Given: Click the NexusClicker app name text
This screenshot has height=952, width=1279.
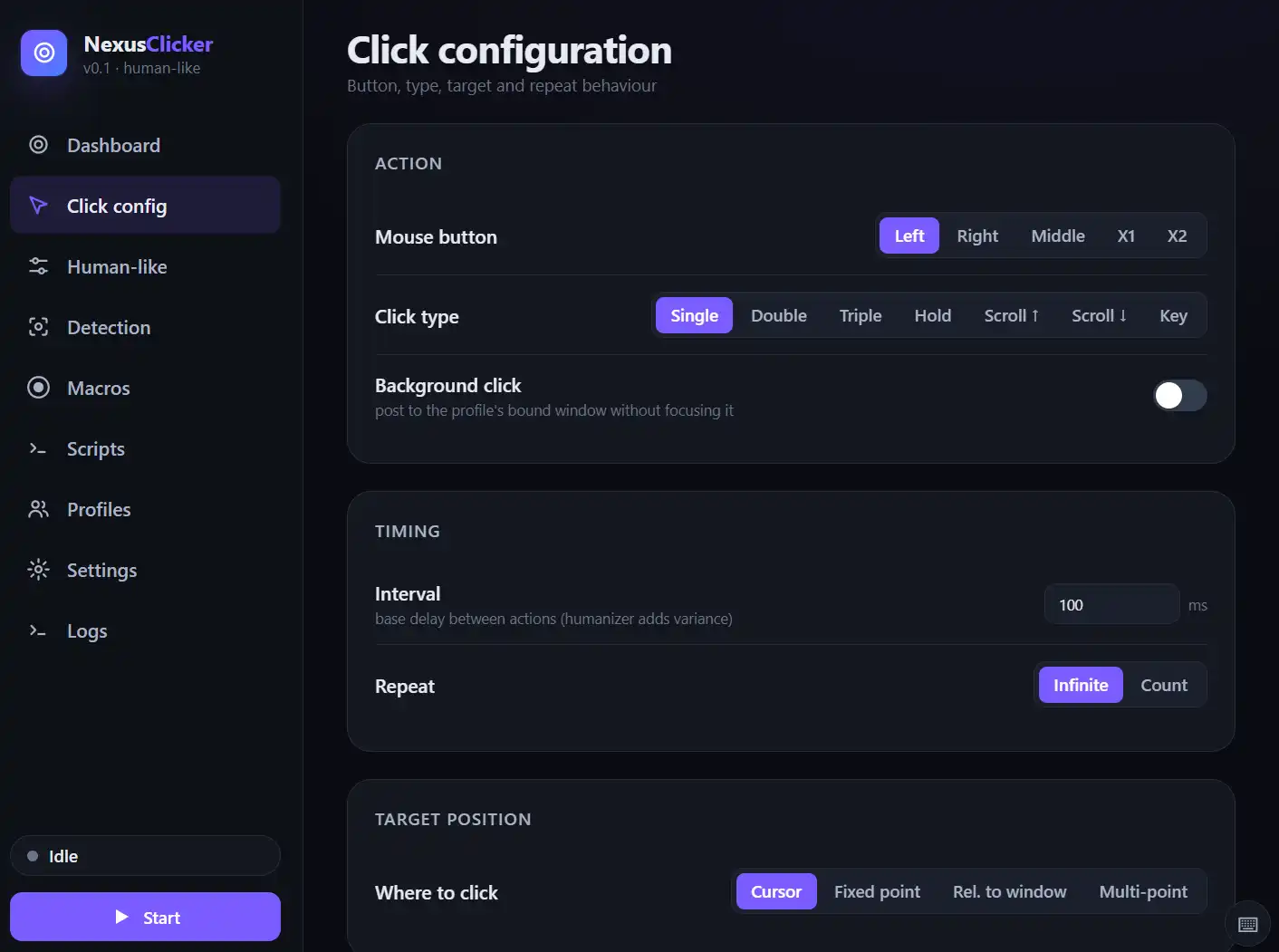Looking at the screenshot, I should (x=149, y=43).
